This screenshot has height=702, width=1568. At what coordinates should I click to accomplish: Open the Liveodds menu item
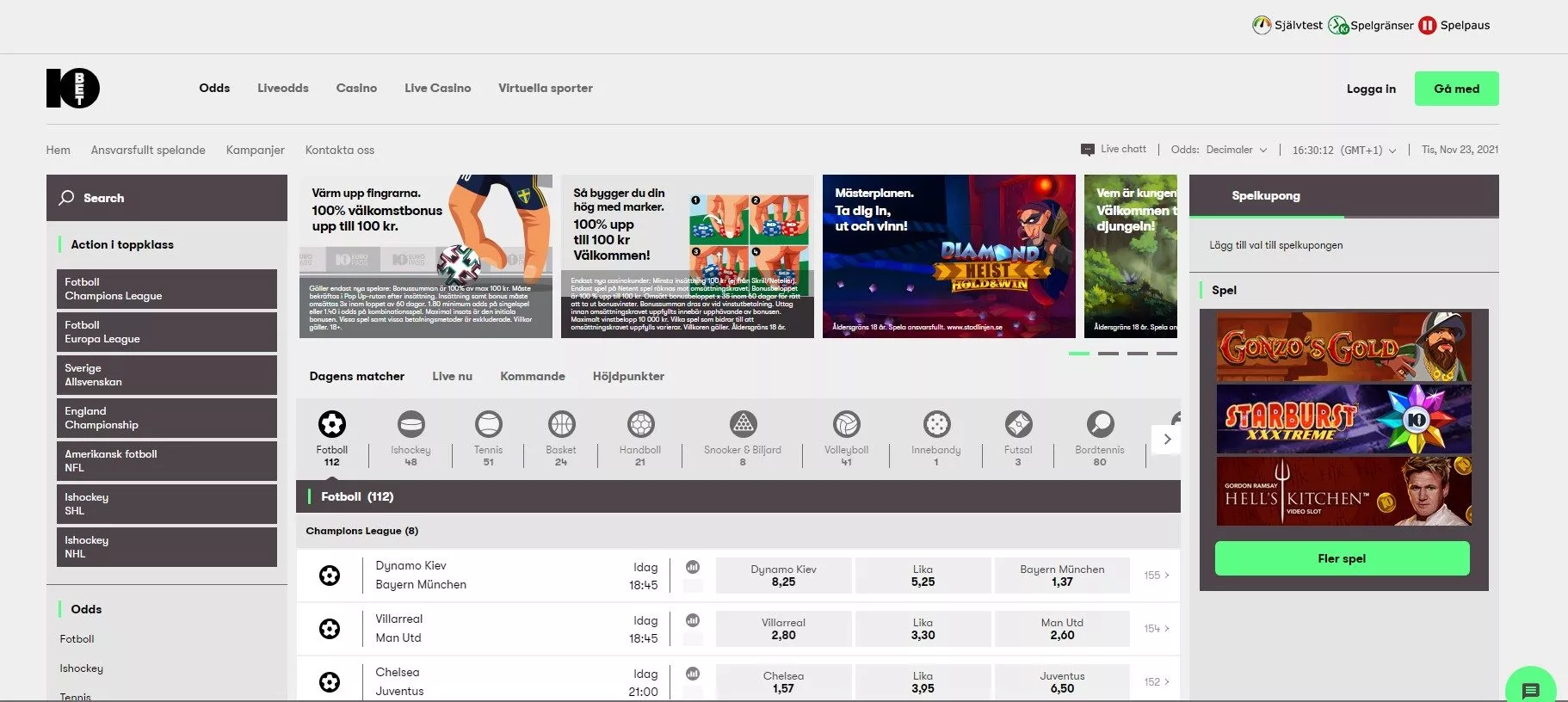283,88
